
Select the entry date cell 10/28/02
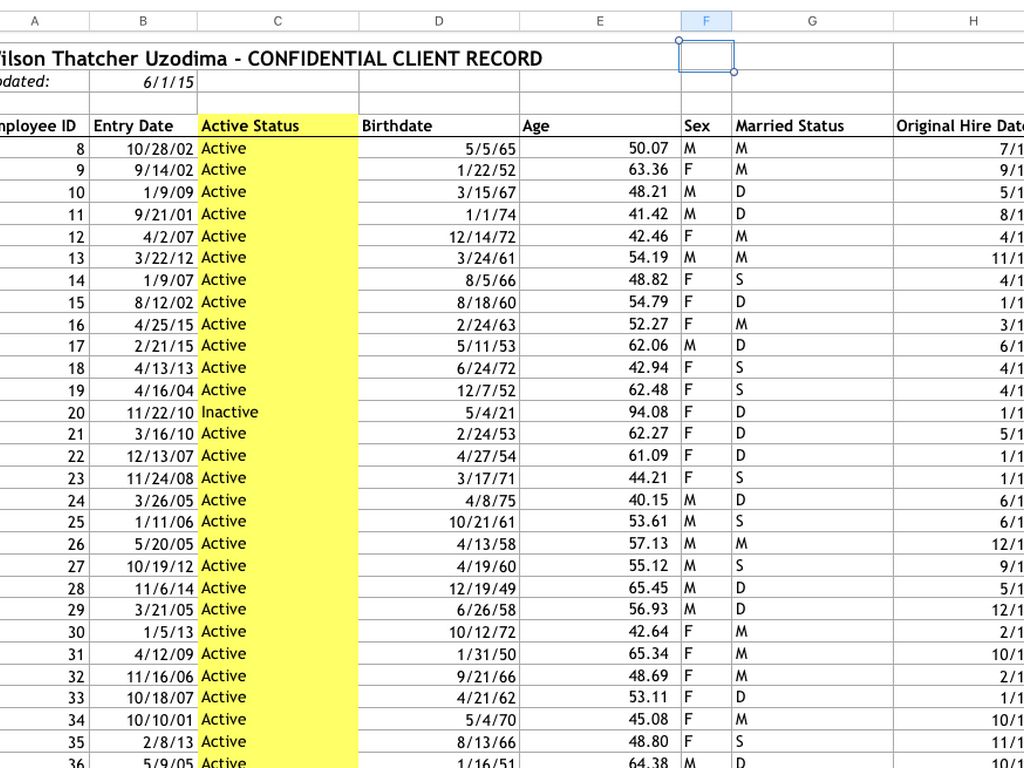click(143, 148)
